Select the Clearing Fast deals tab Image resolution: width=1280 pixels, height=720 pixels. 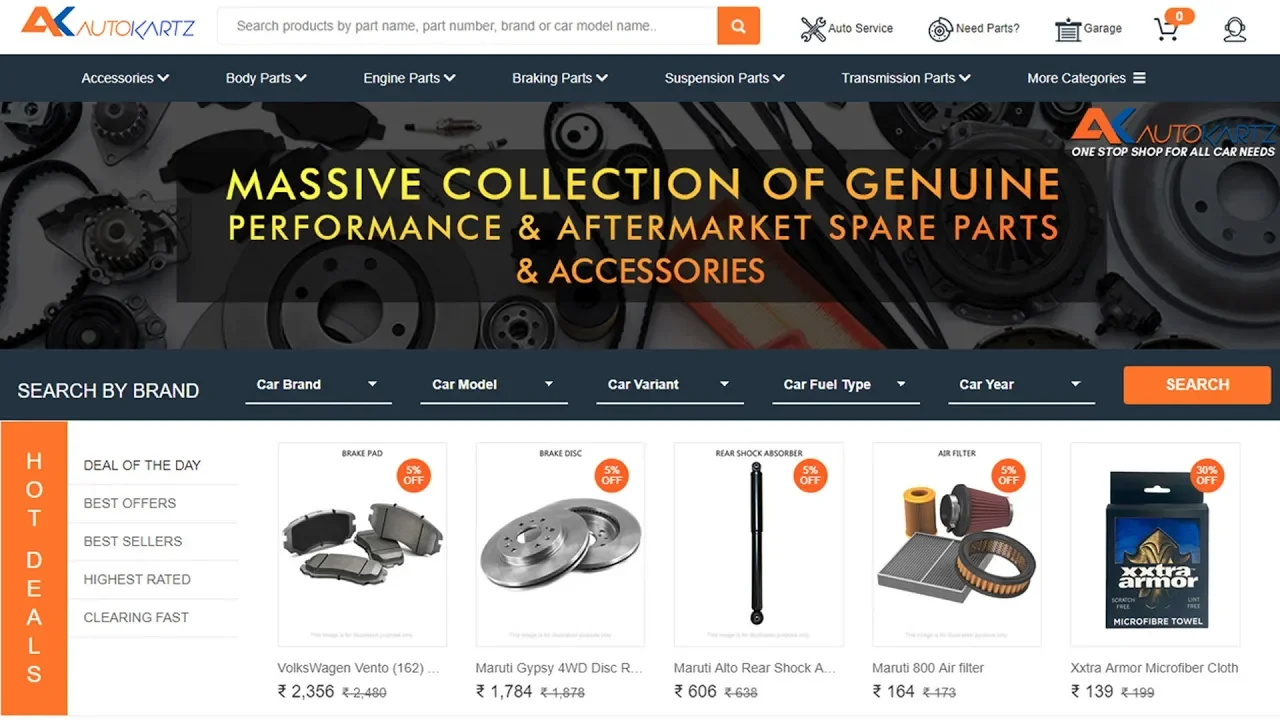(136, 617)
